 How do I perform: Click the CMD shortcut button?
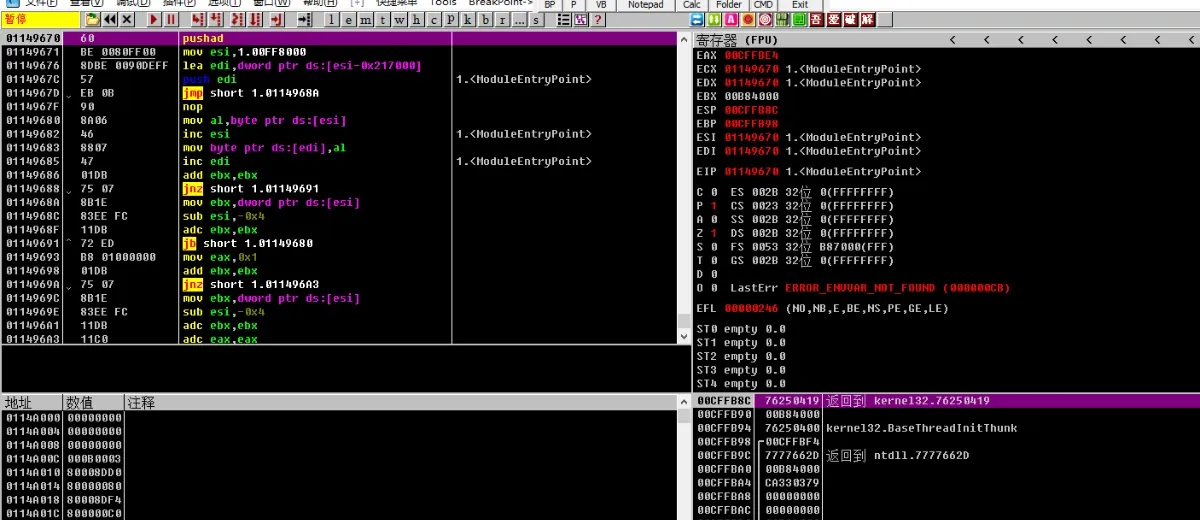click(x=764, y=5)
